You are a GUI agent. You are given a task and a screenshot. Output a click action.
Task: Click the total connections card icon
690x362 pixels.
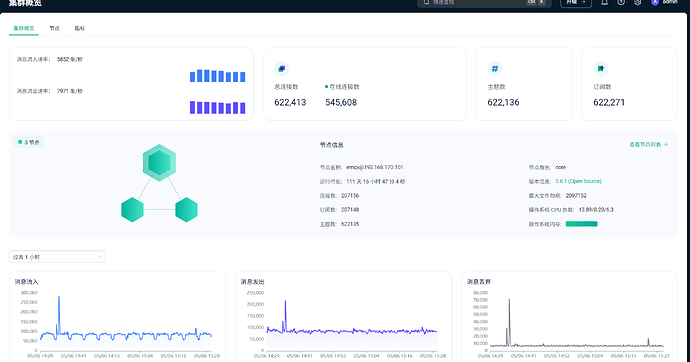click(x=281, y=69)
